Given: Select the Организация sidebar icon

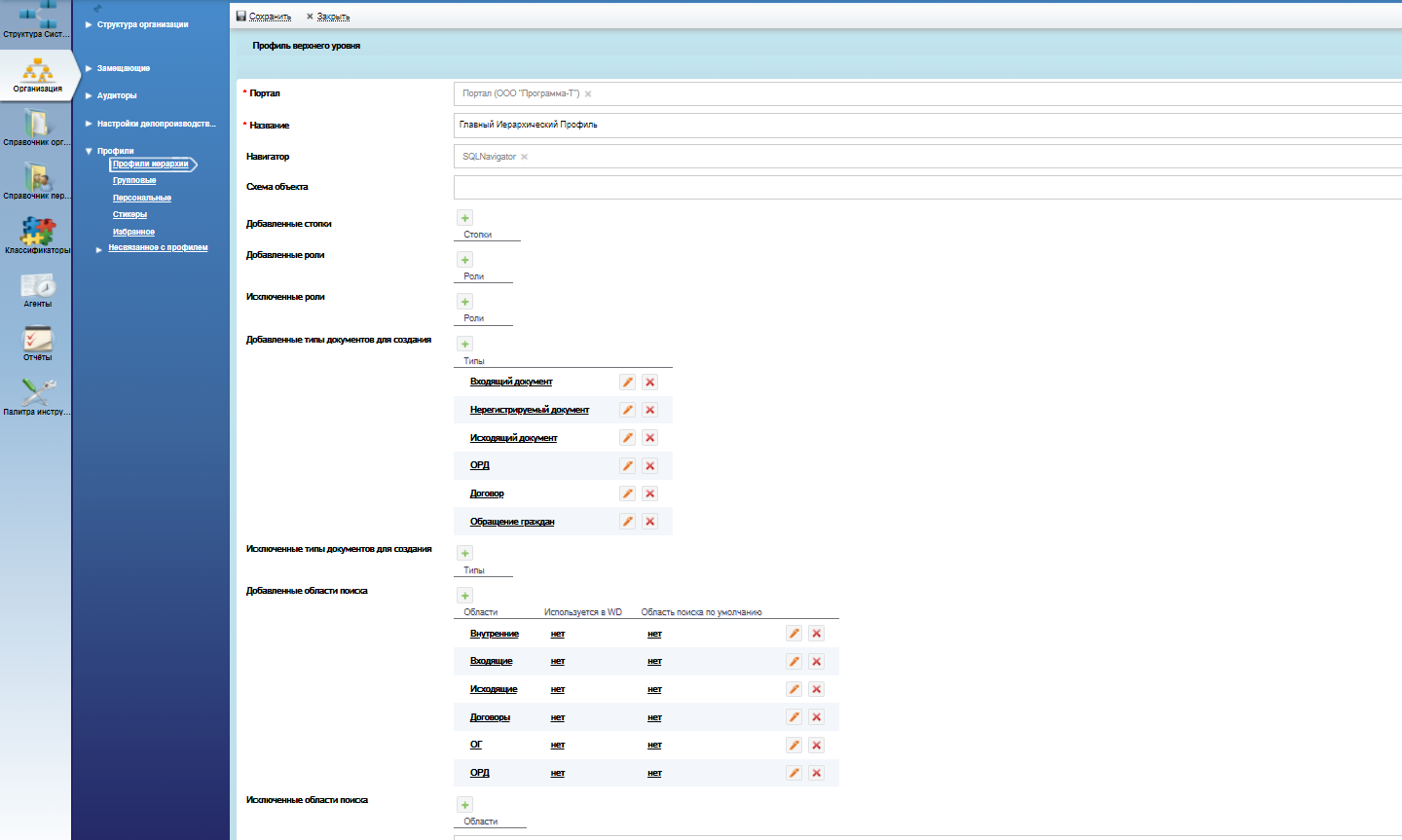Looking at the screenshot, I should click(38, 74).
